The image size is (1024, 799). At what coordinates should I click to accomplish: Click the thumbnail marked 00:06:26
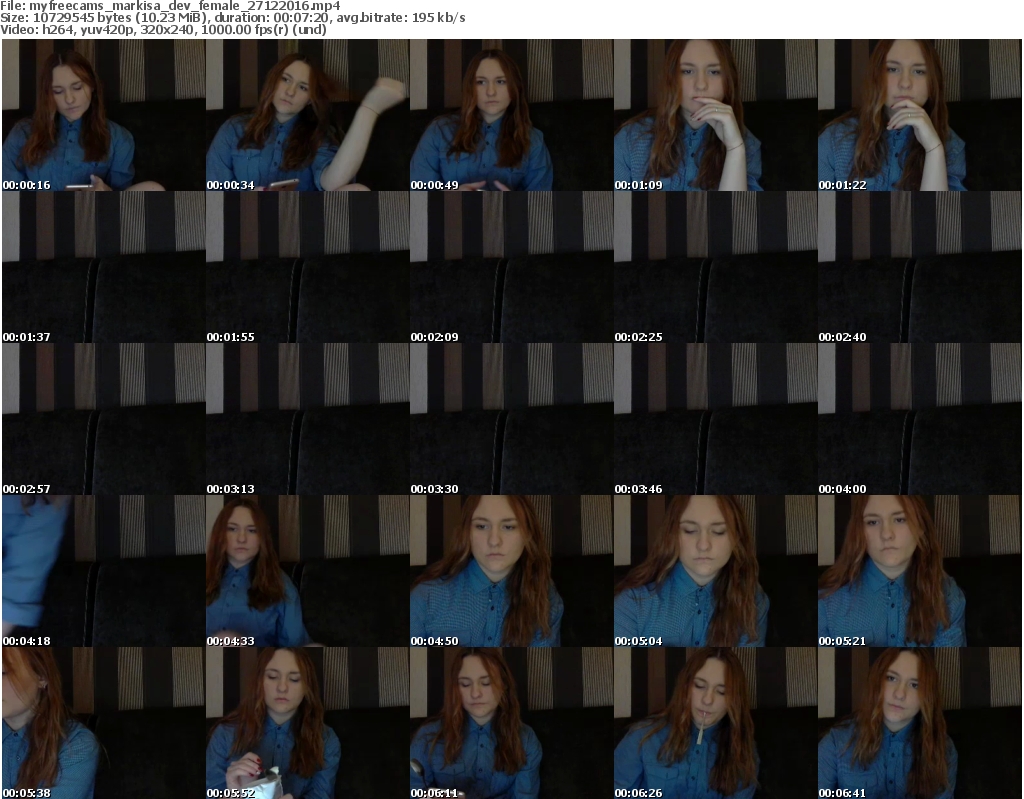716,723
